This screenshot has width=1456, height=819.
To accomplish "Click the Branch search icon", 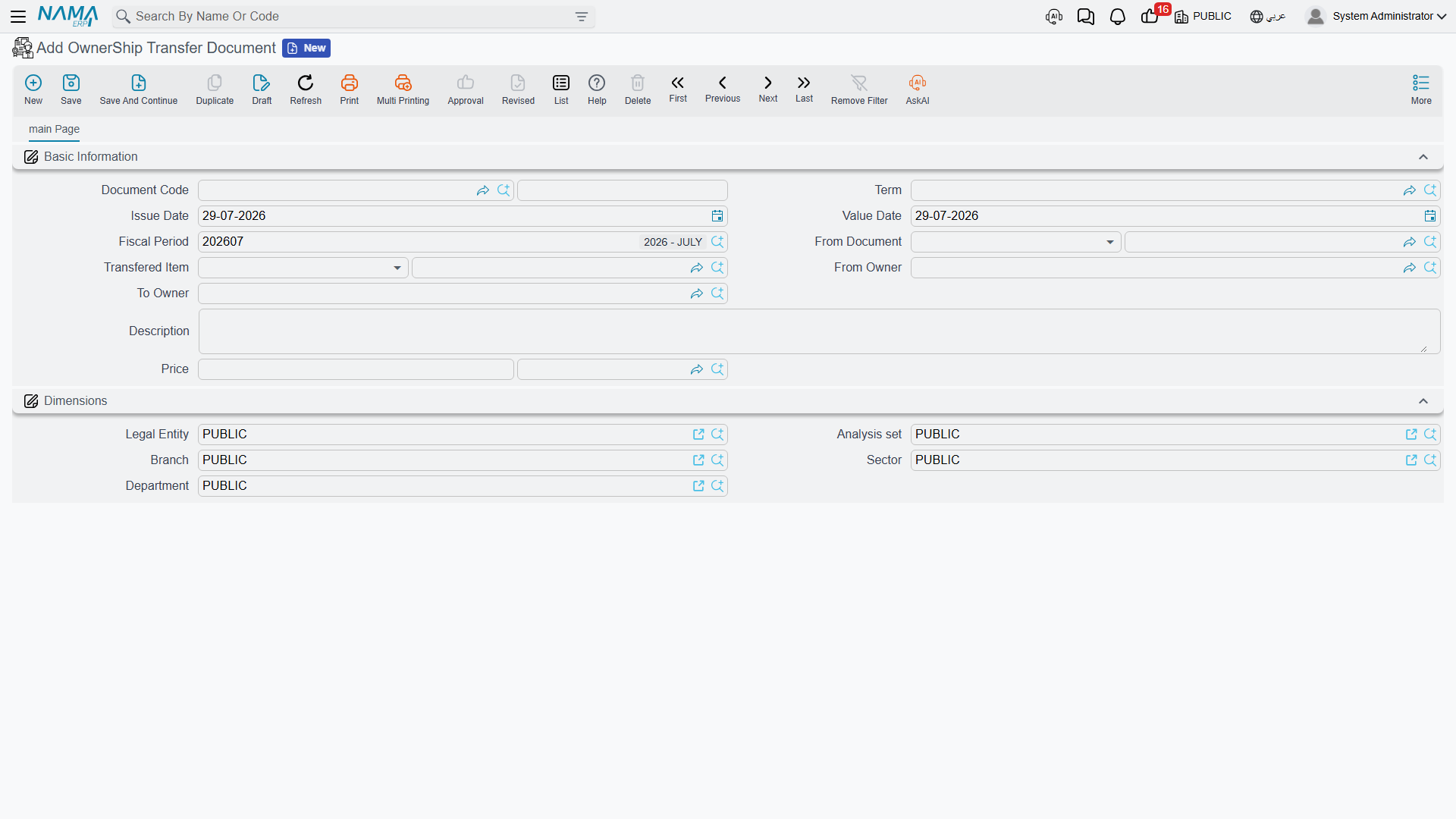I will click(717, 460).
